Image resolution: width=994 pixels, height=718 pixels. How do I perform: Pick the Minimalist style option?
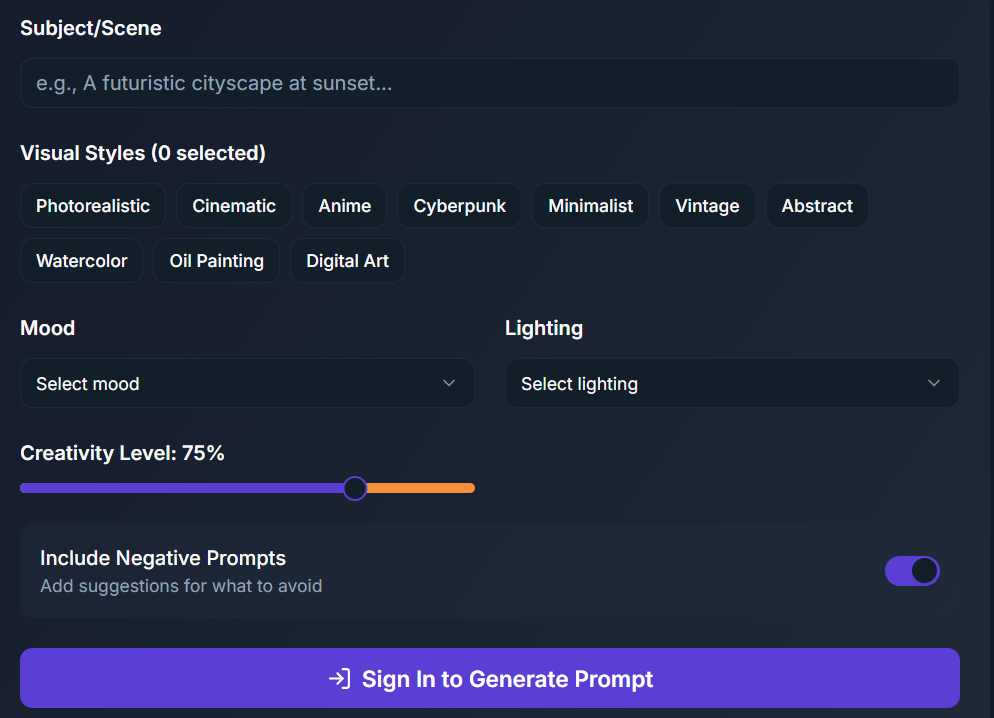[590, 205]
